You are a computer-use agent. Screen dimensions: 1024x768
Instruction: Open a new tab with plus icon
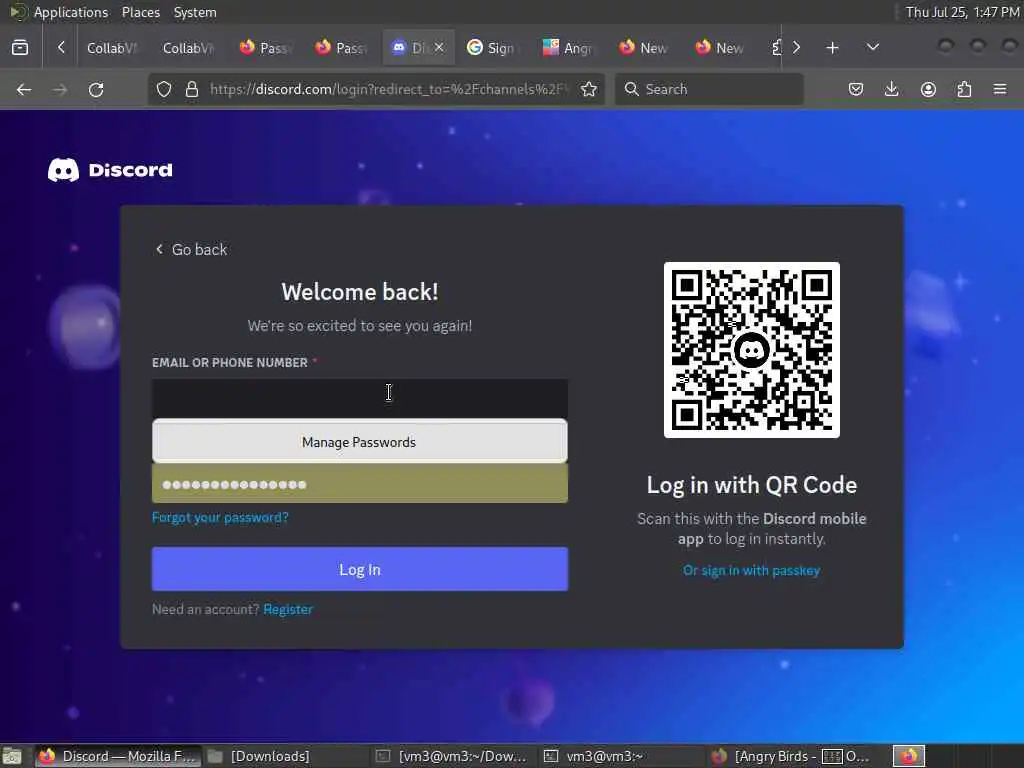pos(832,48)
